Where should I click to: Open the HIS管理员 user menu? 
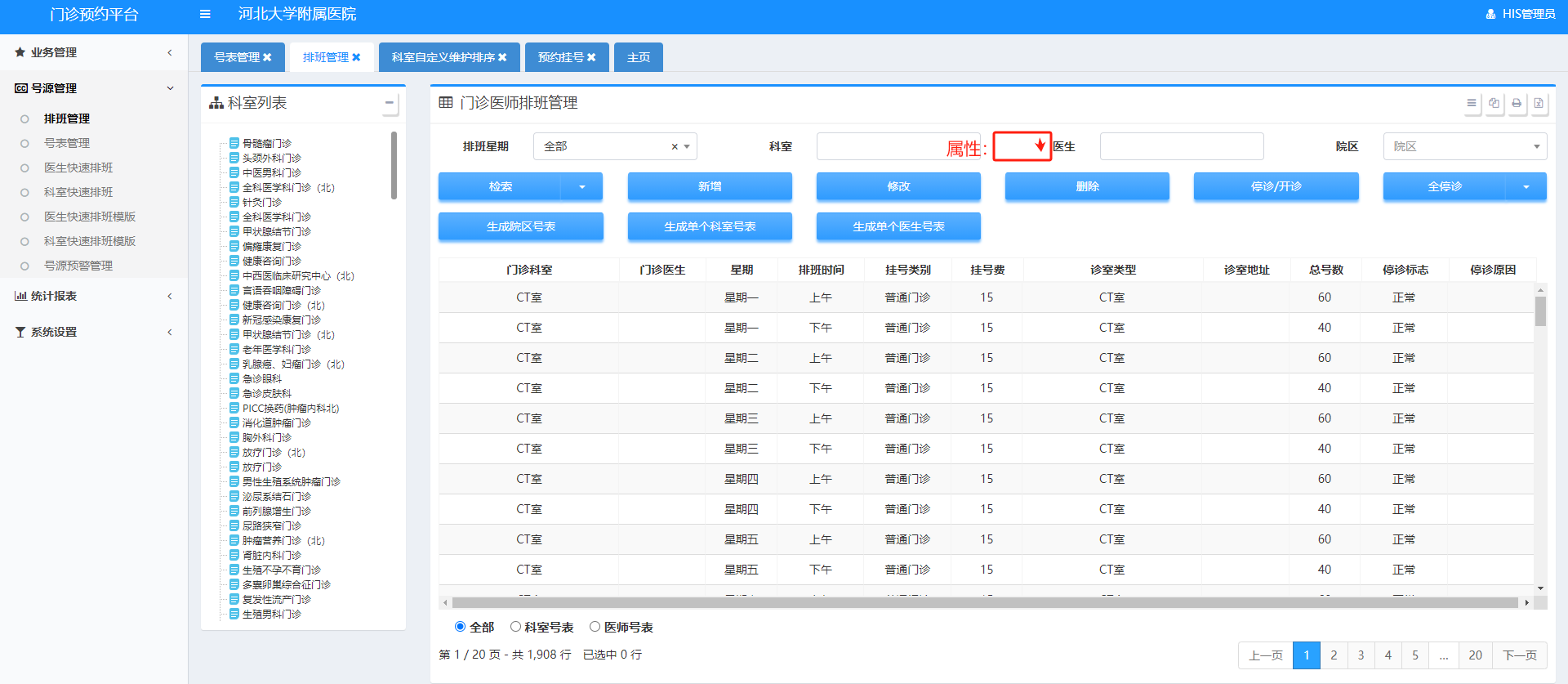1520,14
